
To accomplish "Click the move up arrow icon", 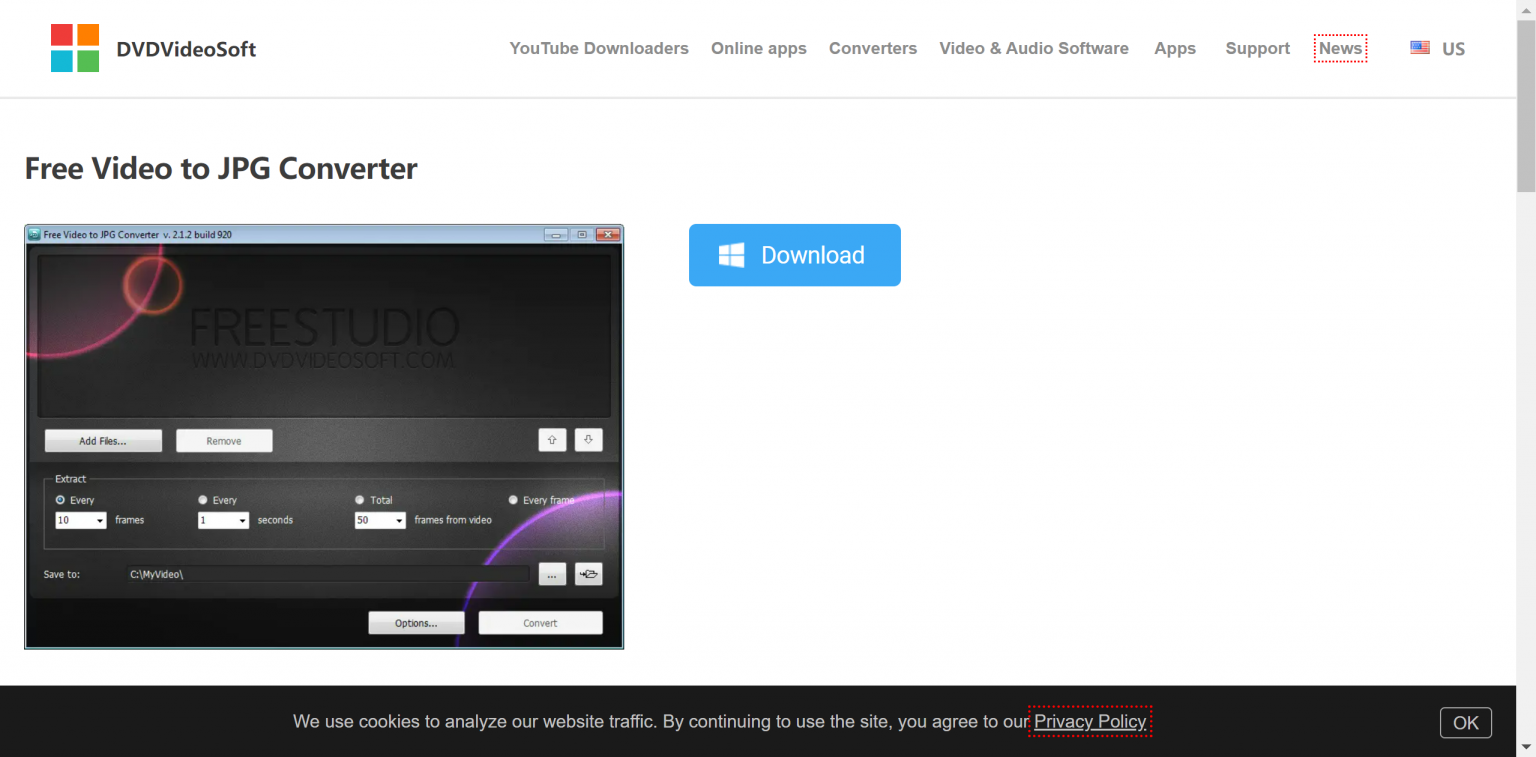I will (x=552, y=440).
